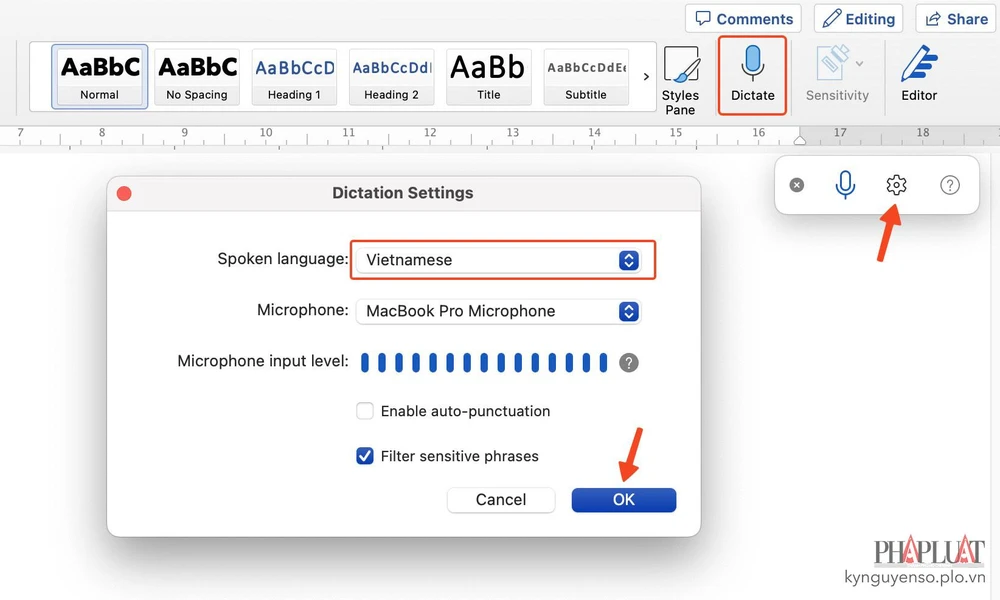Image resolution: width=1000 pixels, height=600 pixels.
Task: Click microphone input level help icon
Action: 628,362
